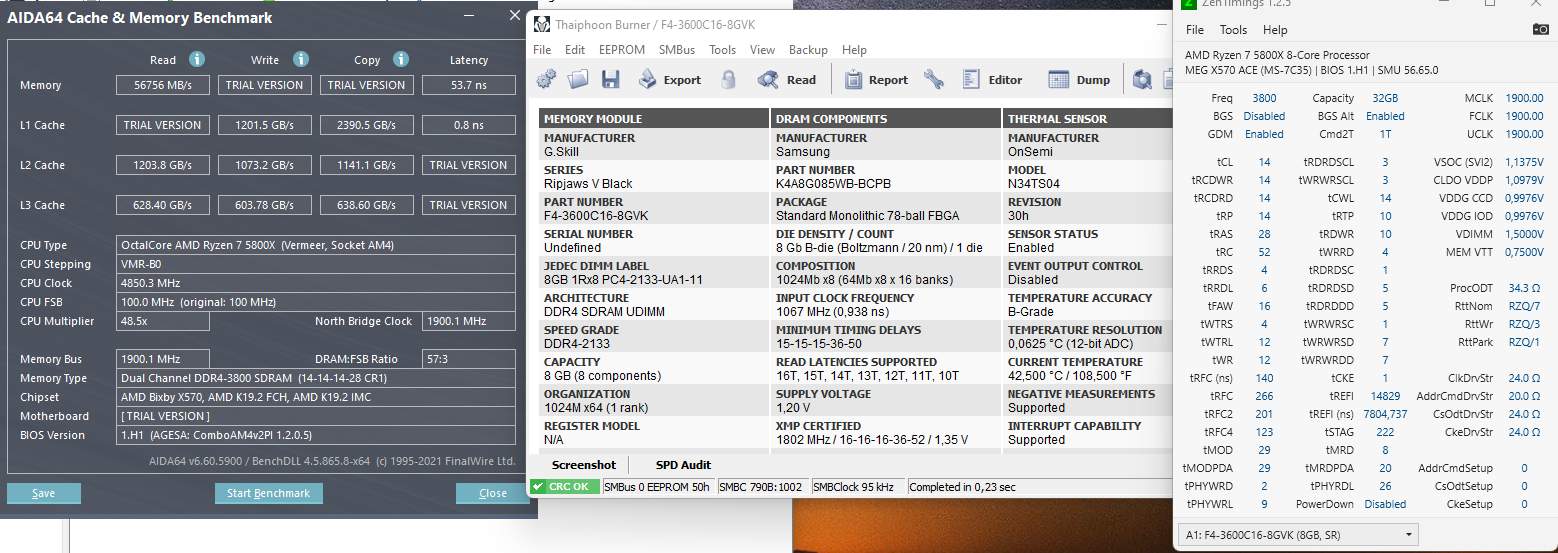The image size is (1558, 553).
Task: Click the green CRC OK status indicator
Action: tap(565, 487)
